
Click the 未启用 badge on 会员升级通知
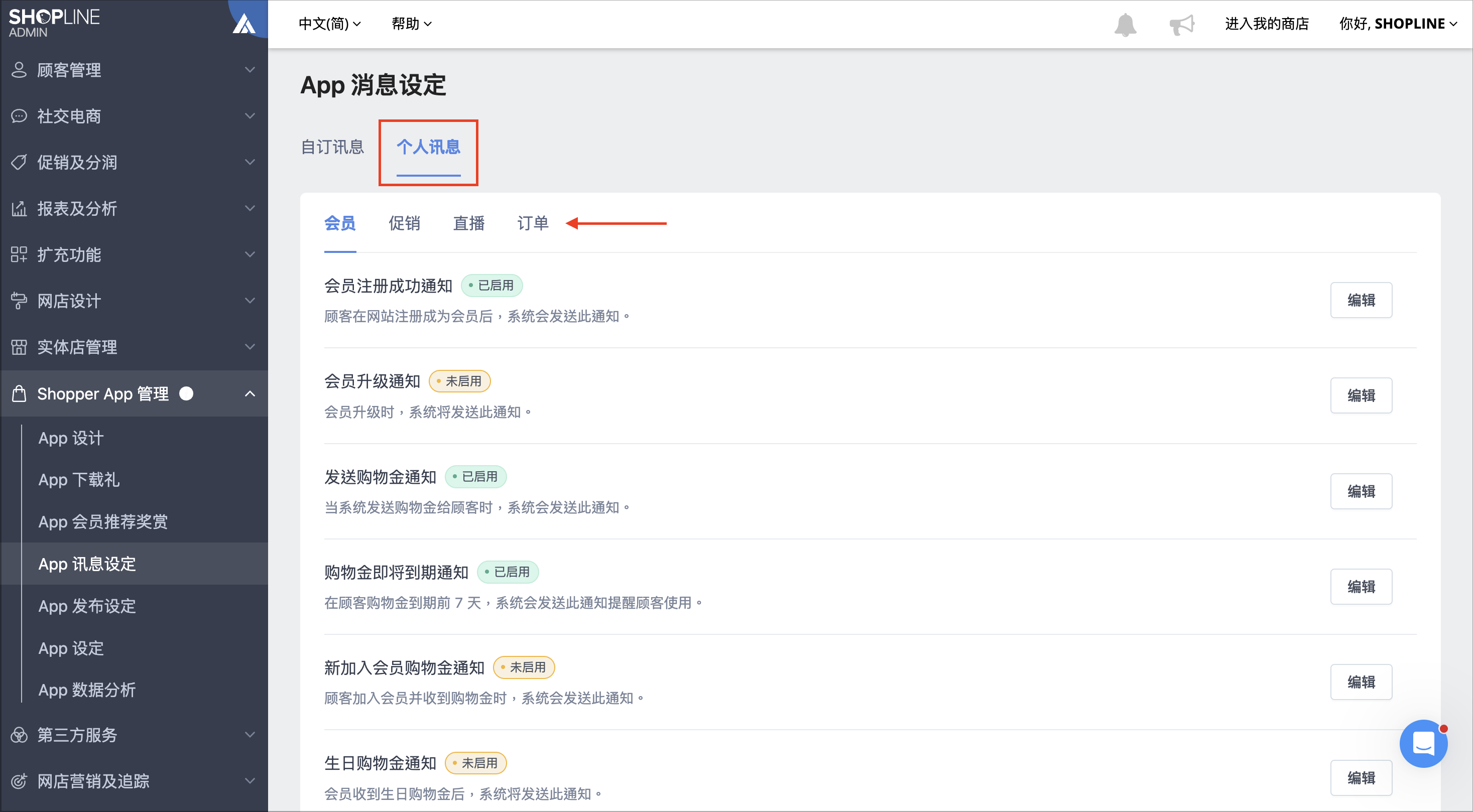pos(460,381)
